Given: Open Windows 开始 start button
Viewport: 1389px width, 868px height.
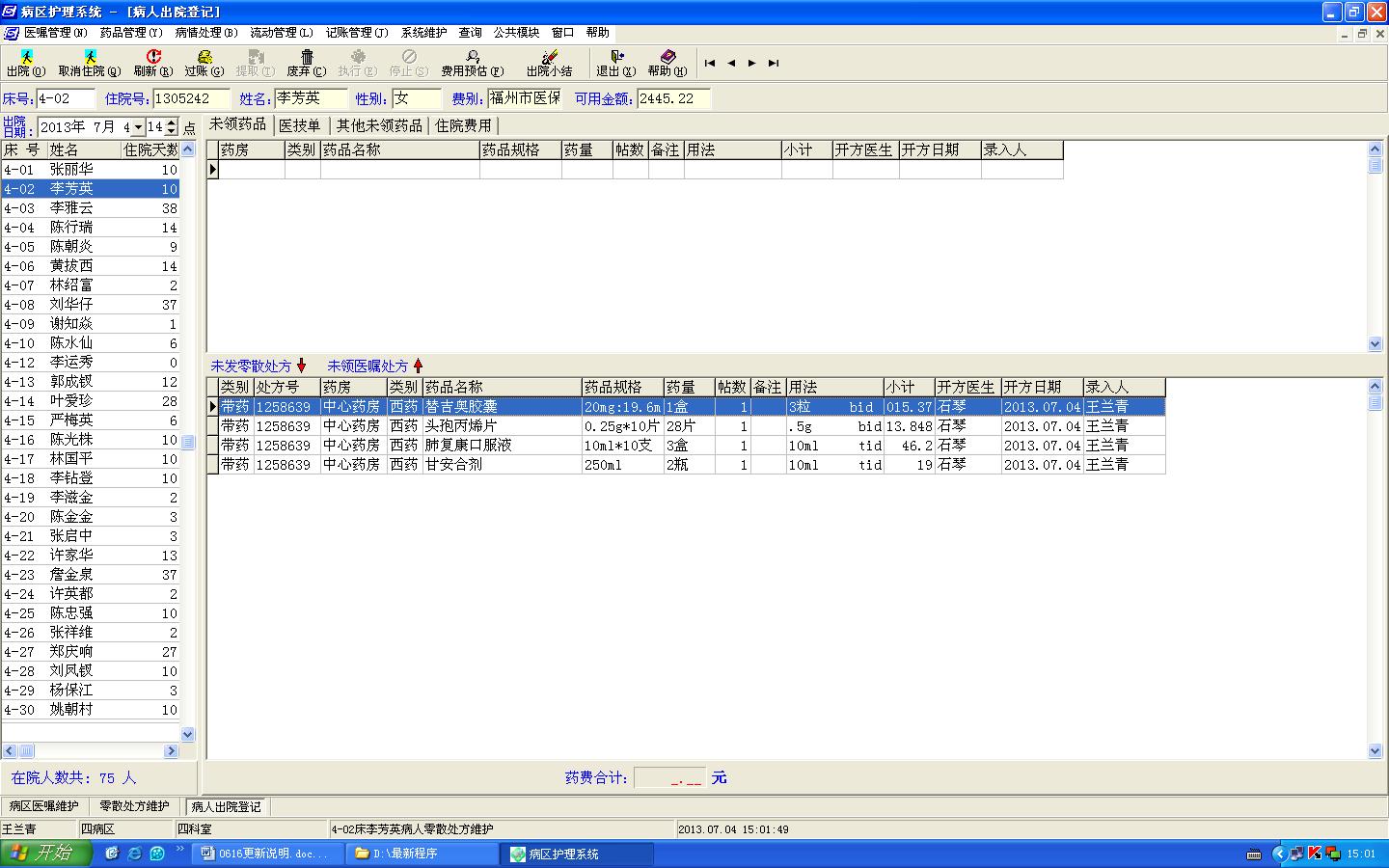Looking at the screenshot, I should (x=46, y=853).
